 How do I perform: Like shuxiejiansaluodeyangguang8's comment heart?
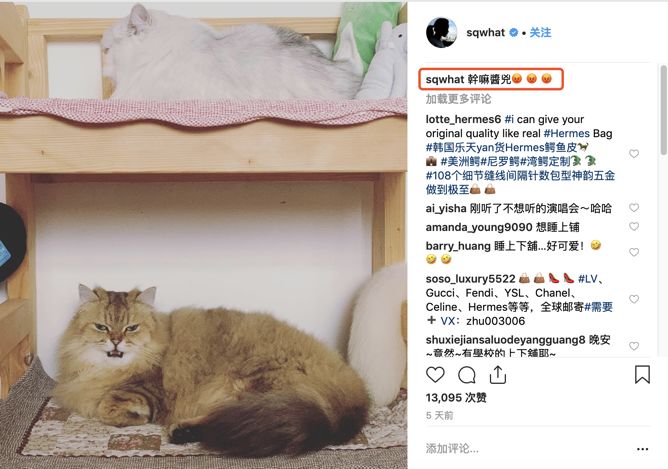coord(634,346)
